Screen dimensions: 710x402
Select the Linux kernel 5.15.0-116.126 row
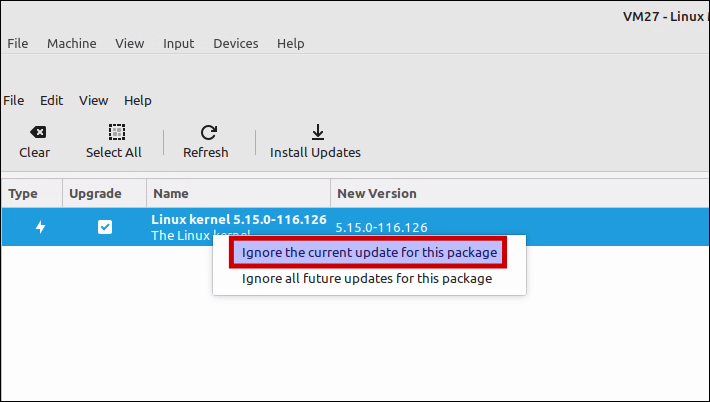355,227
